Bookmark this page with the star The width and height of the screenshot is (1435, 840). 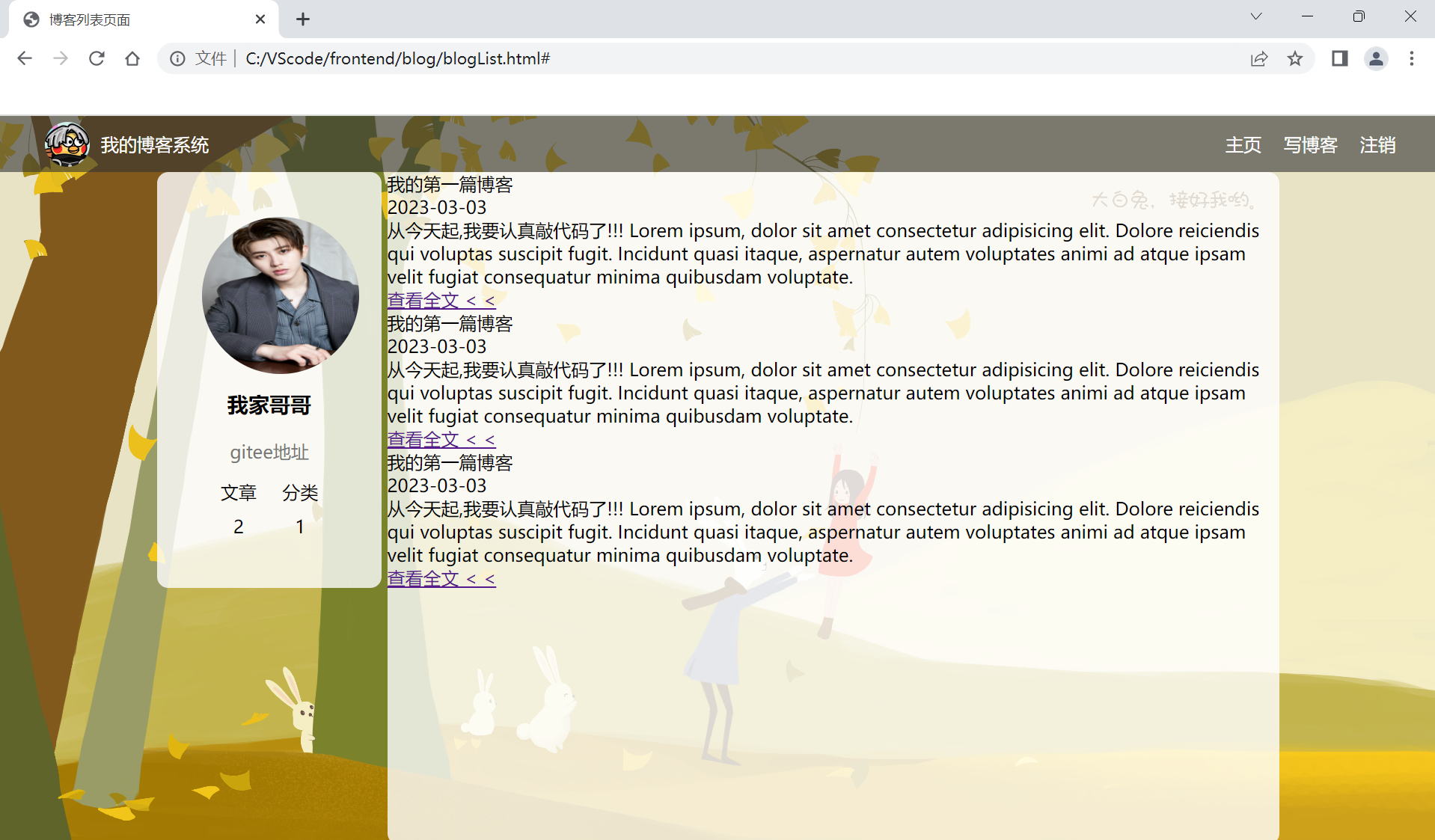click(x=1295, y=58)
